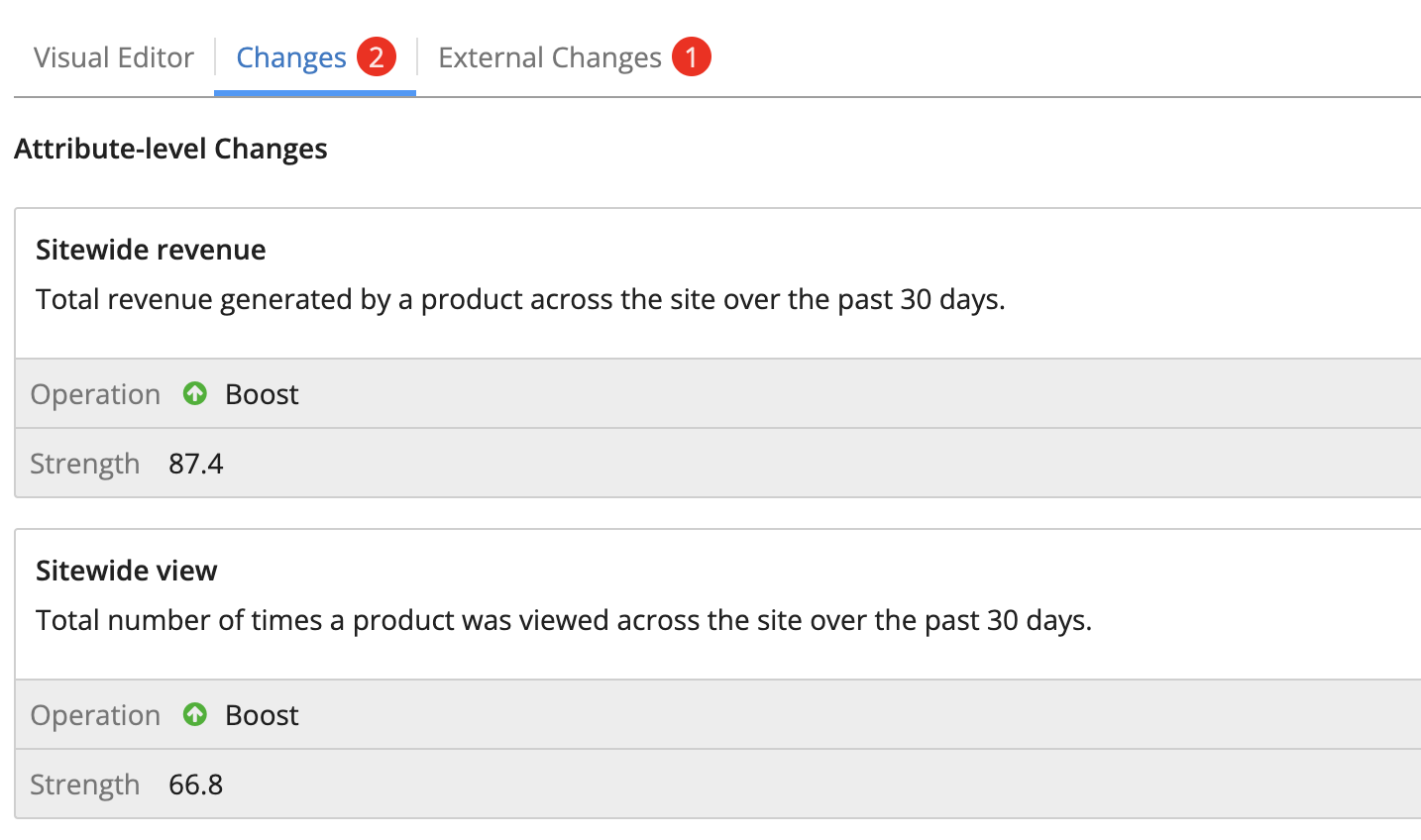This screenshot has width=1421, height=840.
Task: Click the Attribute-level Changes heading
Action: [x=170, y=149]
